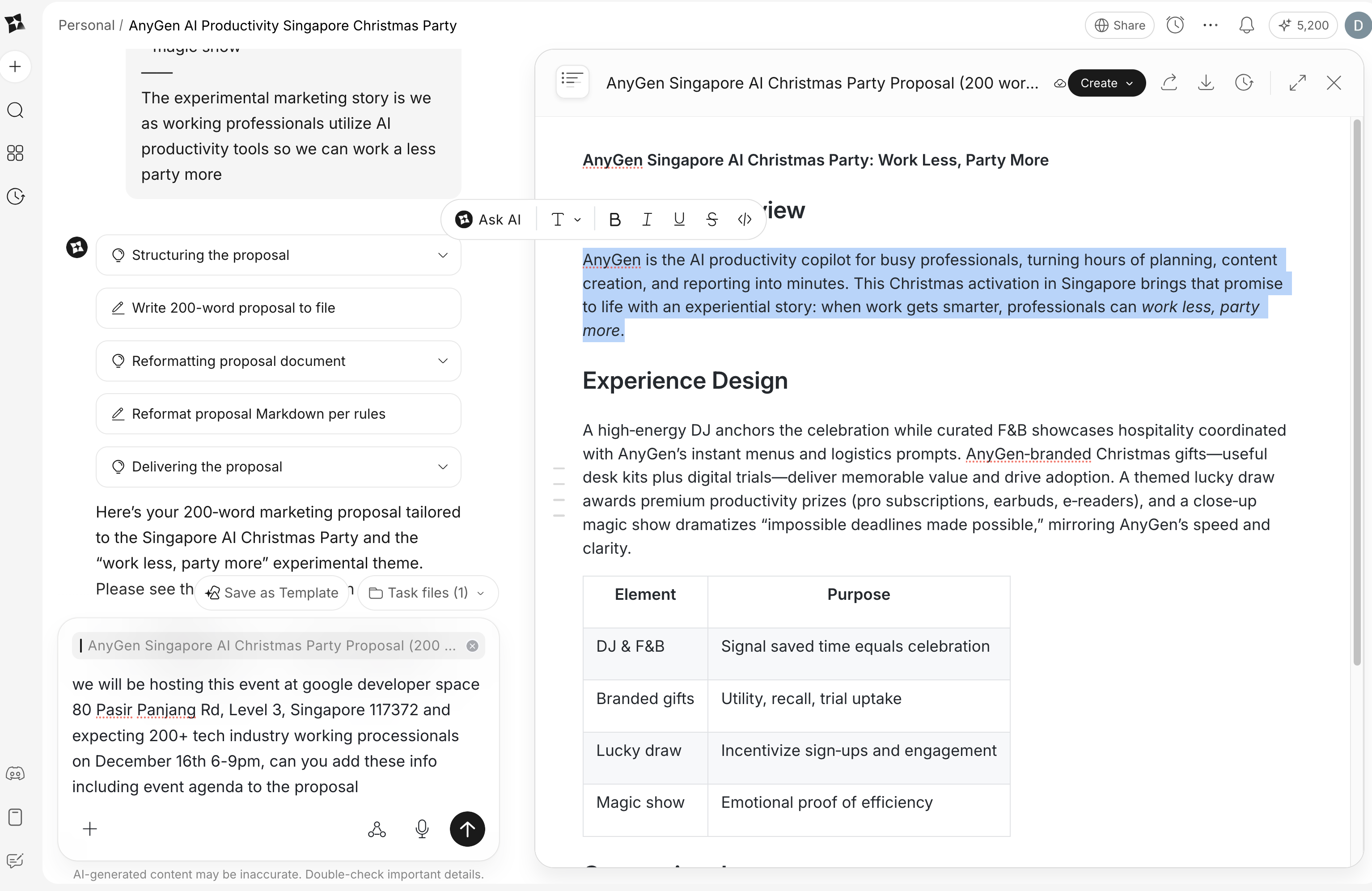
Task: Open the three-dot more options menu
Action: click(1211, 25)
